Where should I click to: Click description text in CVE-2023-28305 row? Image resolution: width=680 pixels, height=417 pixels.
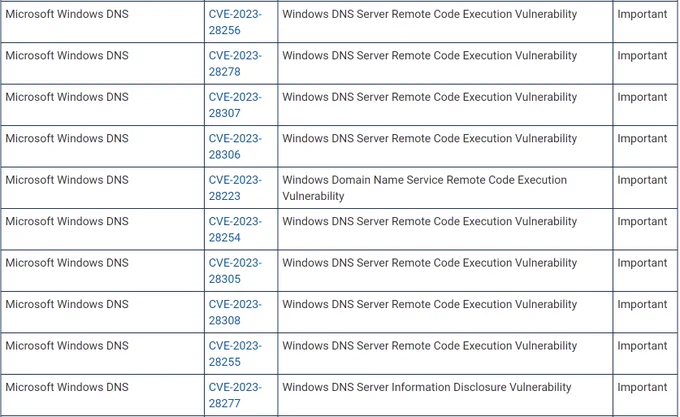pyautogui.click(x=430, y=263)
